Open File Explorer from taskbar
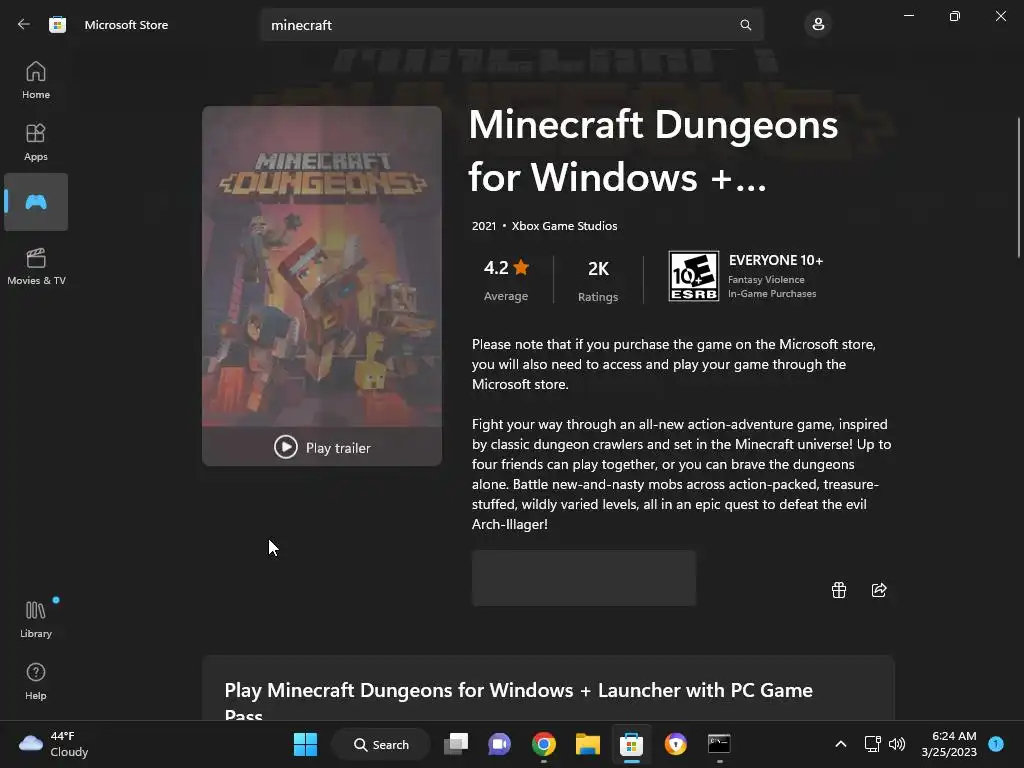Screen dimensions: 1024x768 tap(587, 744)
